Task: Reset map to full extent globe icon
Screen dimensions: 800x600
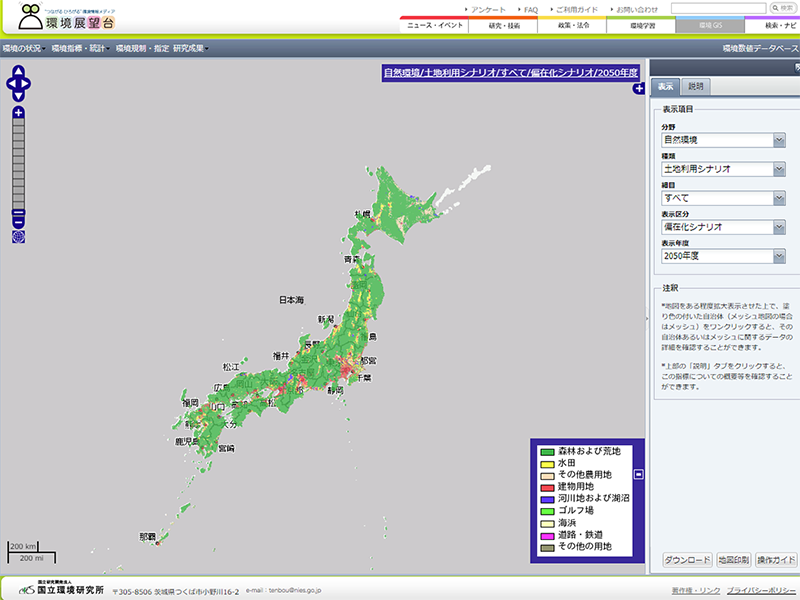Action: (18, 237)
